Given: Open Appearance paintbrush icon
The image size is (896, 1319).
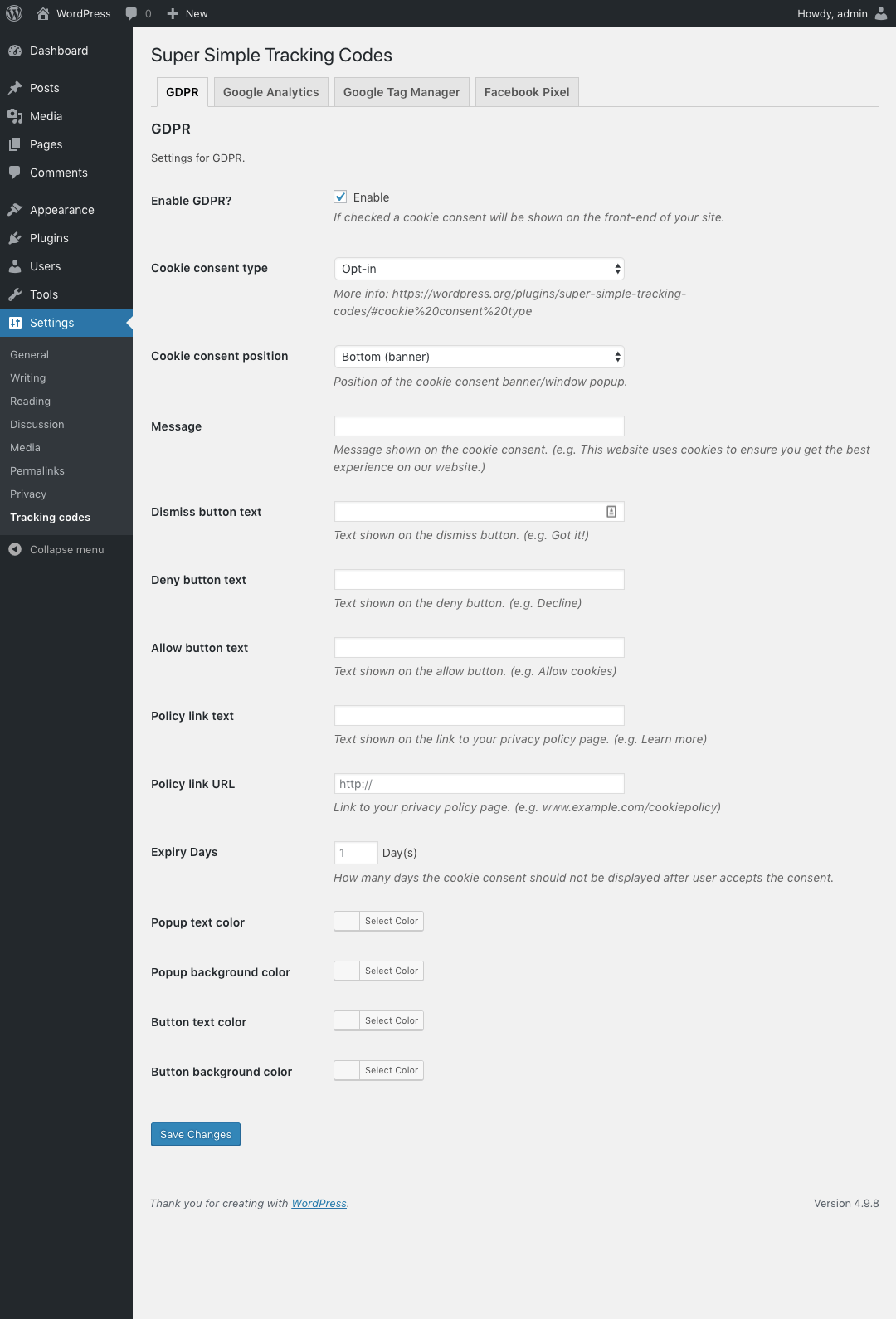Looking at the screenshot, I should tap(15, 210).
